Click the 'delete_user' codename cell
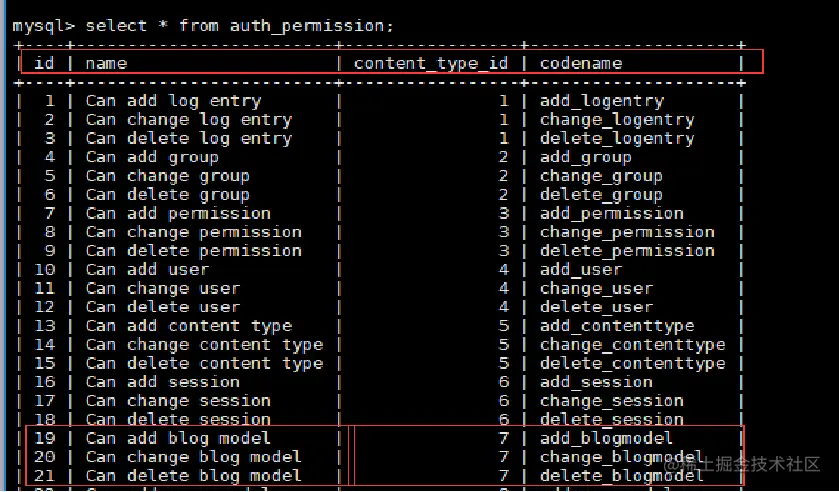839x492 pixels. (597, 307)
